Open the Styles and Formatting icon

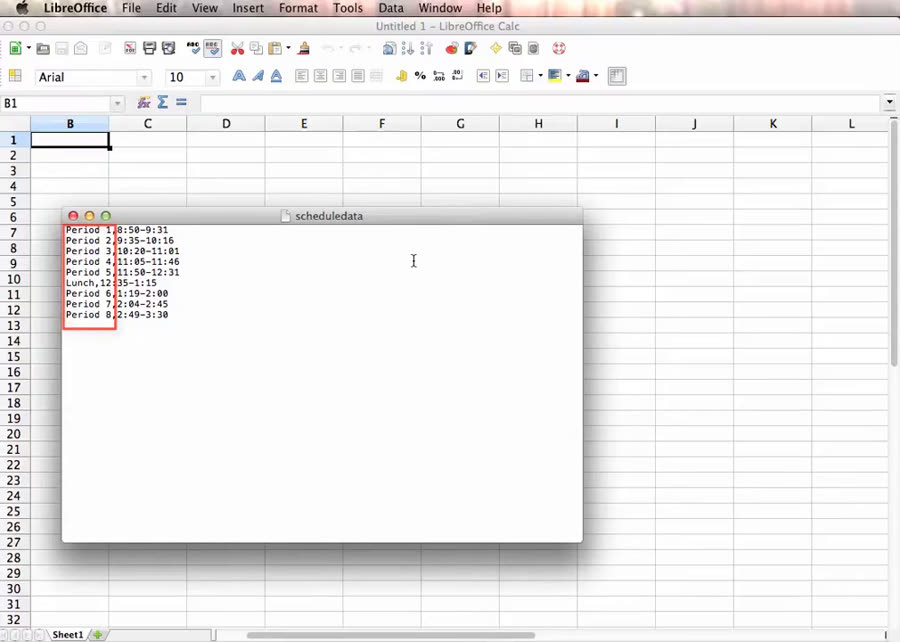pos(15,76)
